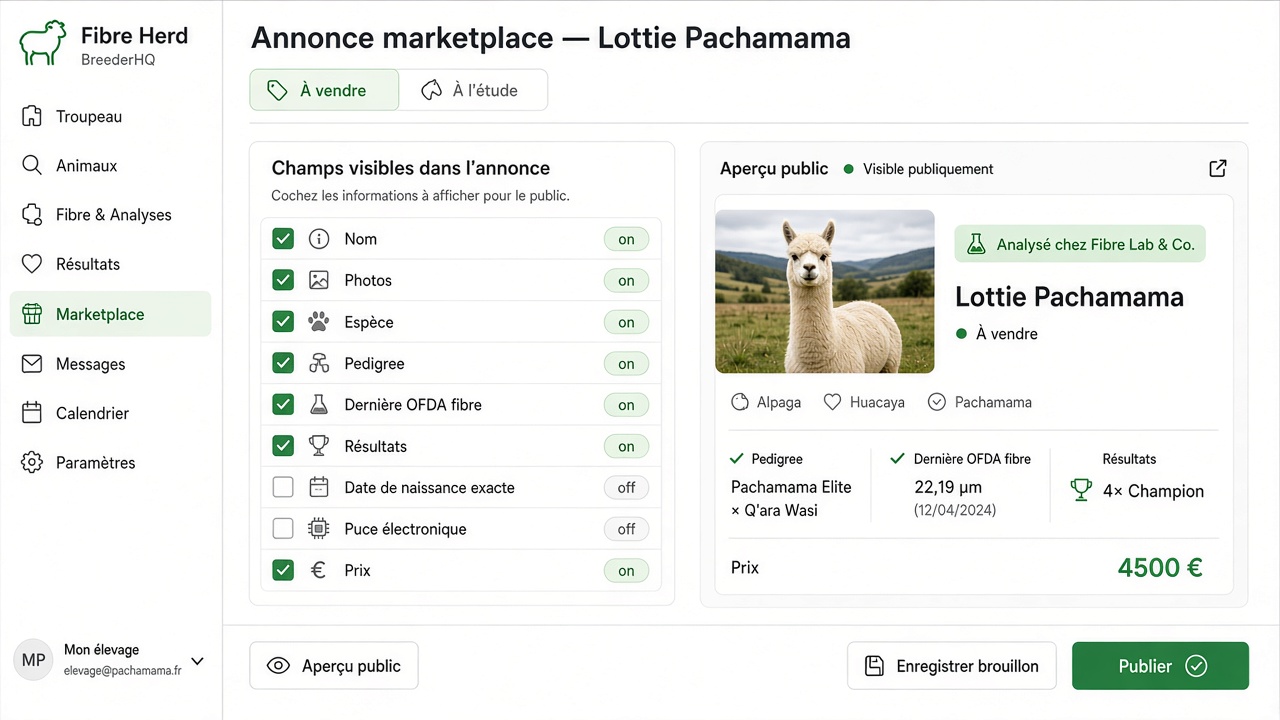1280x720 pixels.
Task: Click the euro icon beside Prix
Action: coord(319,570)
